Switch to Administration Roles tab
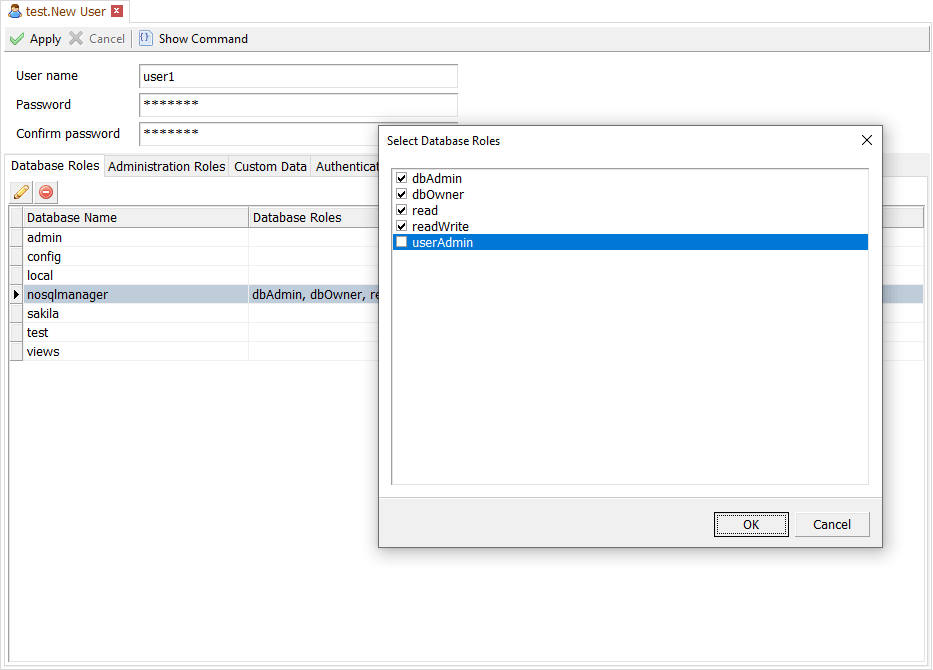Screen dimensions: 933x670 tap(166, 167)
